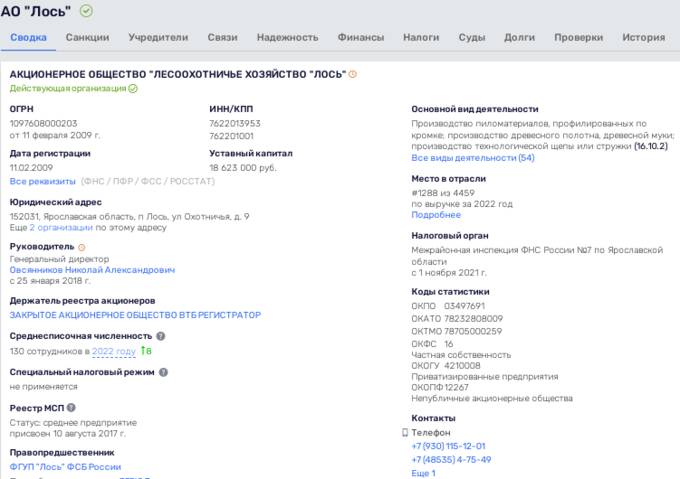Click the 2022 году headcount link
This screenshot has width=680, height=479.
114,351
